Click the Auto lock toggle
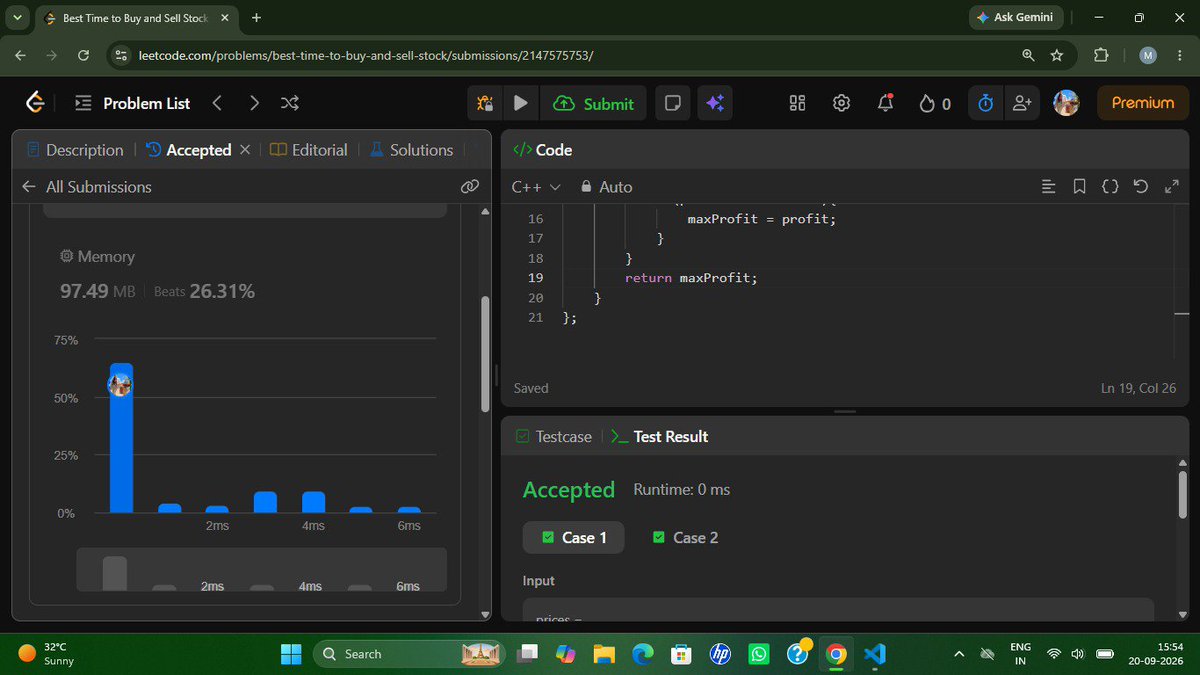 click(605, 187)
